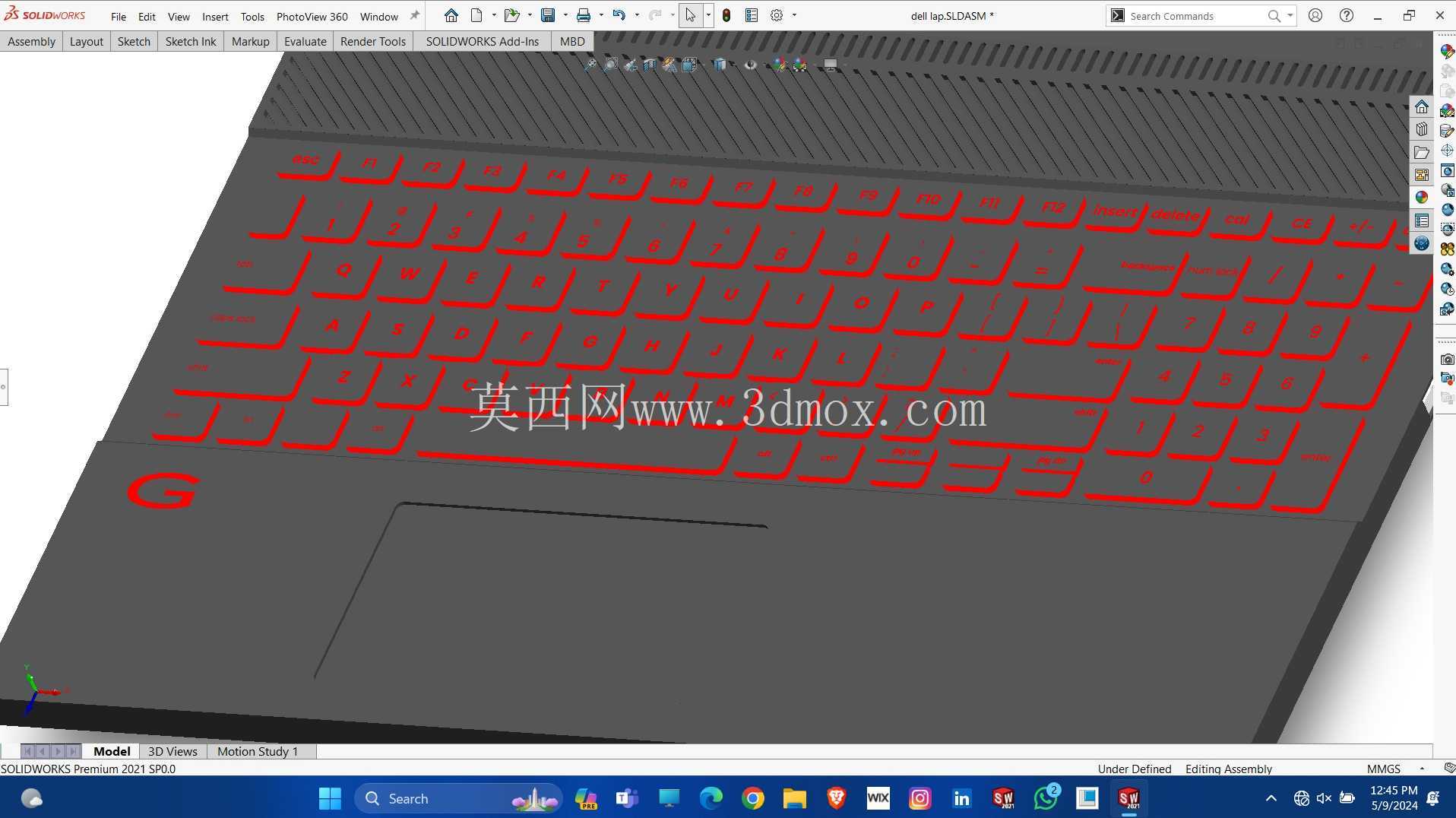
Task: Toggle Hide/Show Items eye icon
Action: pos(750,65)
